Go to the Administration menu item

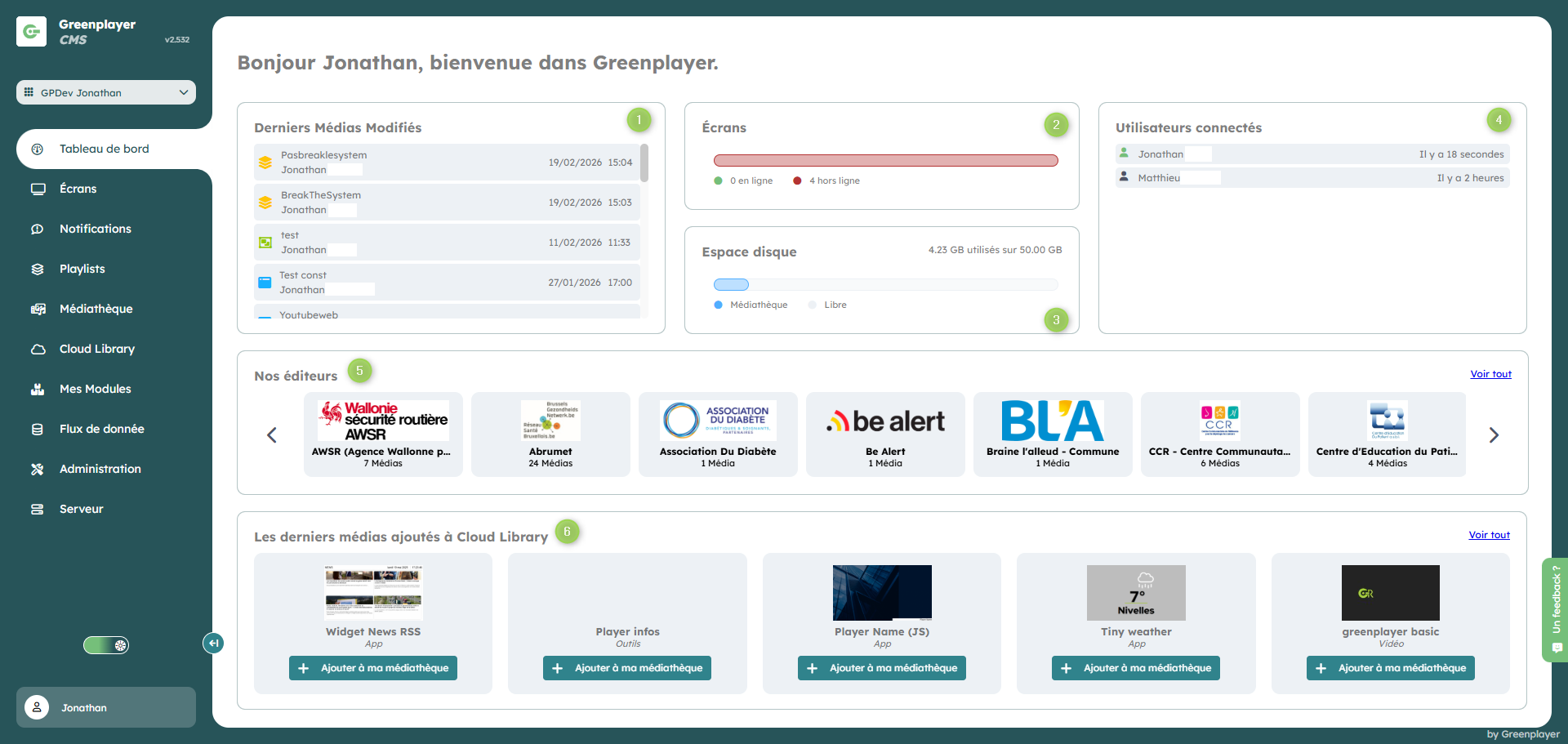click(100, 469)
